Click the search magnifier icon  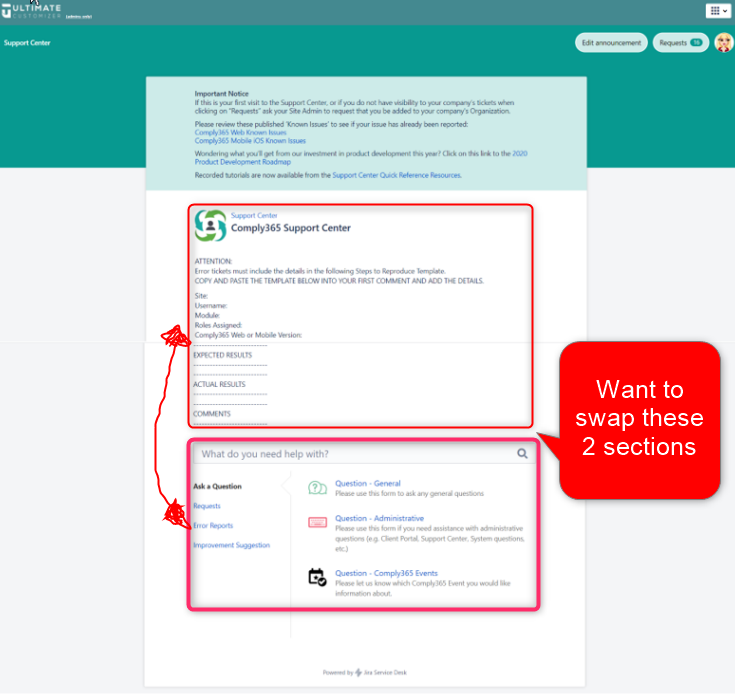(x=522, y=453)
